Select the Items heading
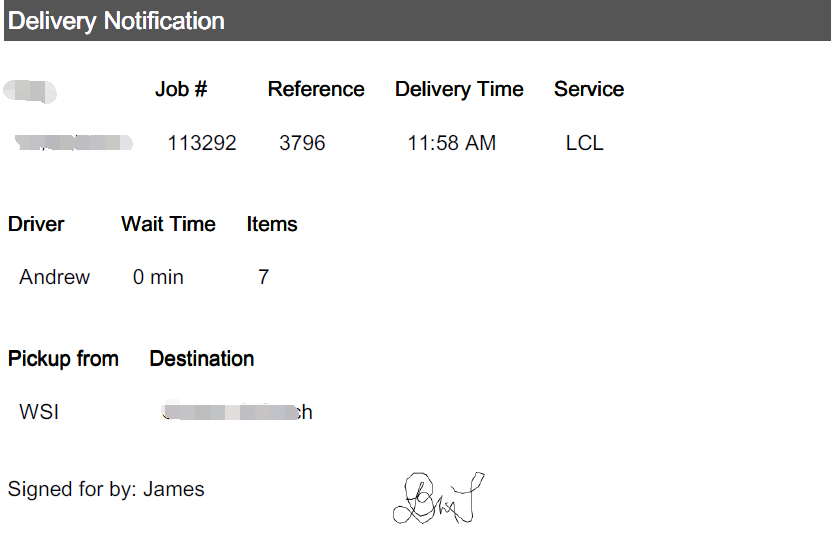Image resolution: width=833 pixels, height=543 pixels. [x=271, y=224]
